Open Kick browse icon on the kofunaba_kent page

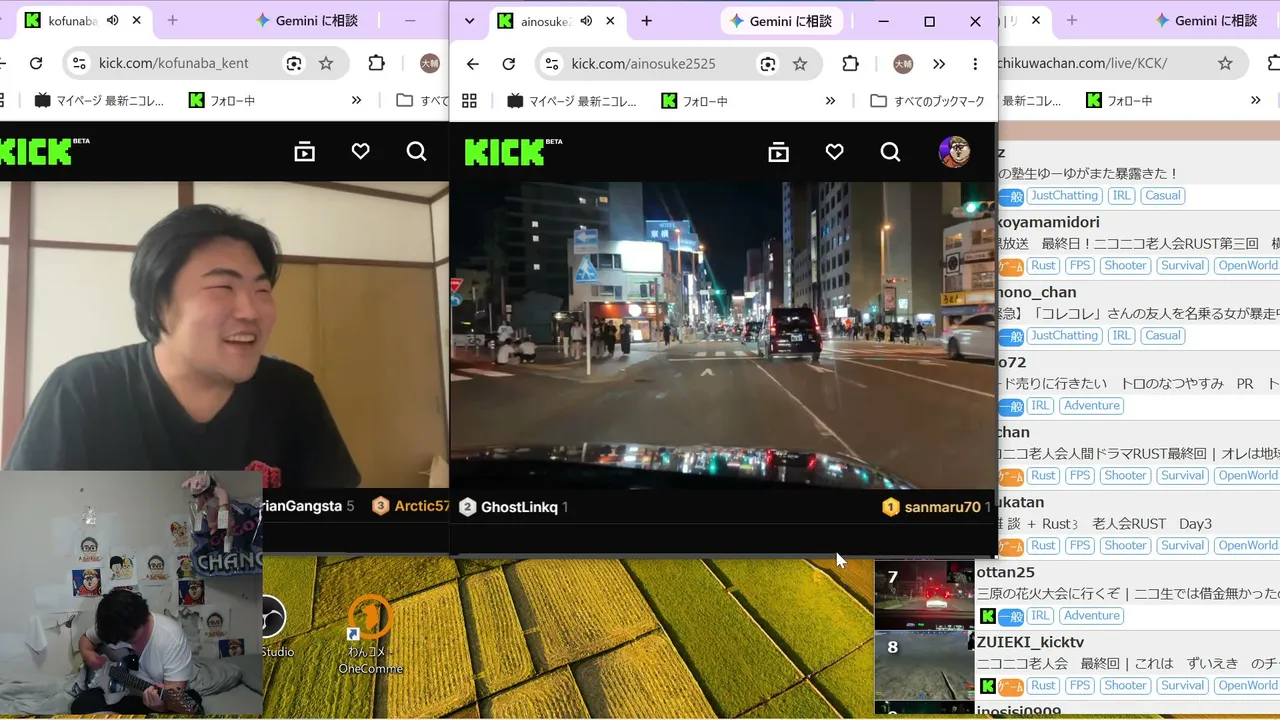[x=304, y=152]
